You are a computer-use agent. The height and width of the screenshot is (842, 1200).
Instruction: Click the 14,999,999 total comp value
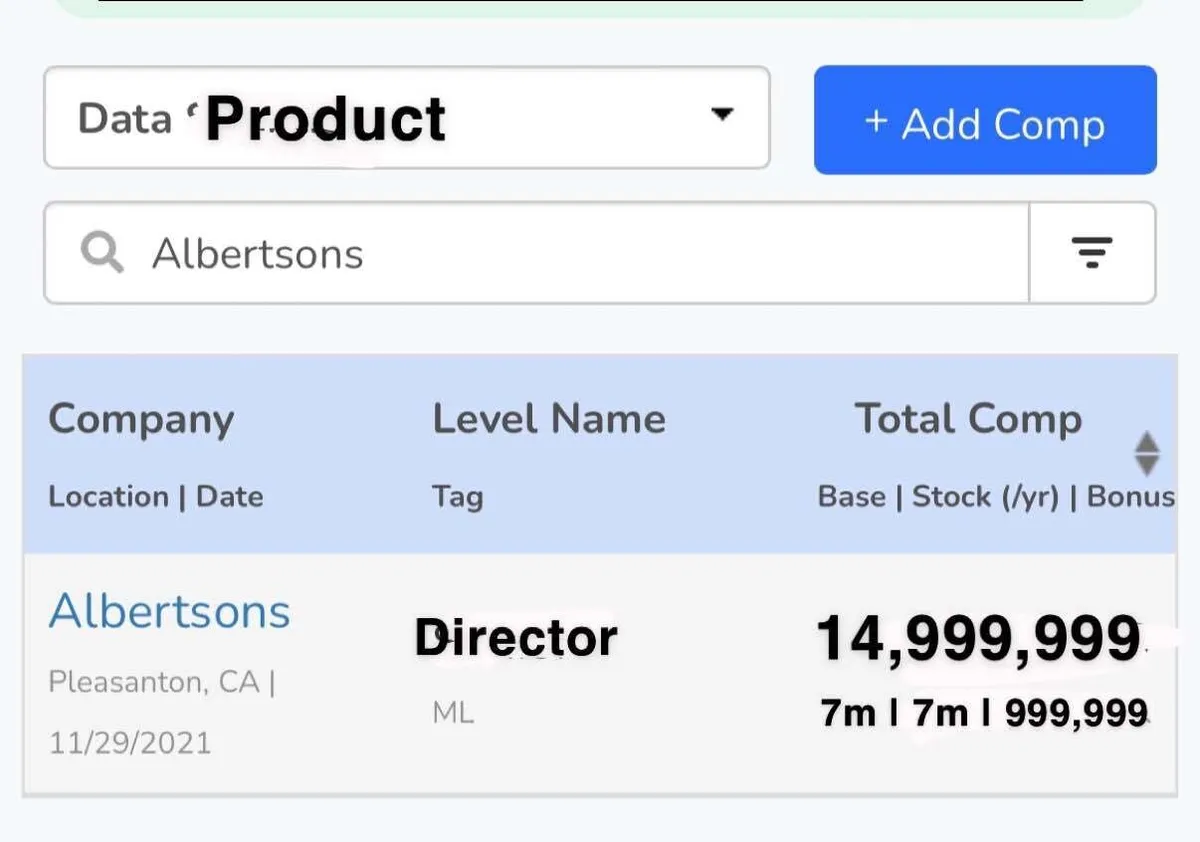click(x=978, y=638)
